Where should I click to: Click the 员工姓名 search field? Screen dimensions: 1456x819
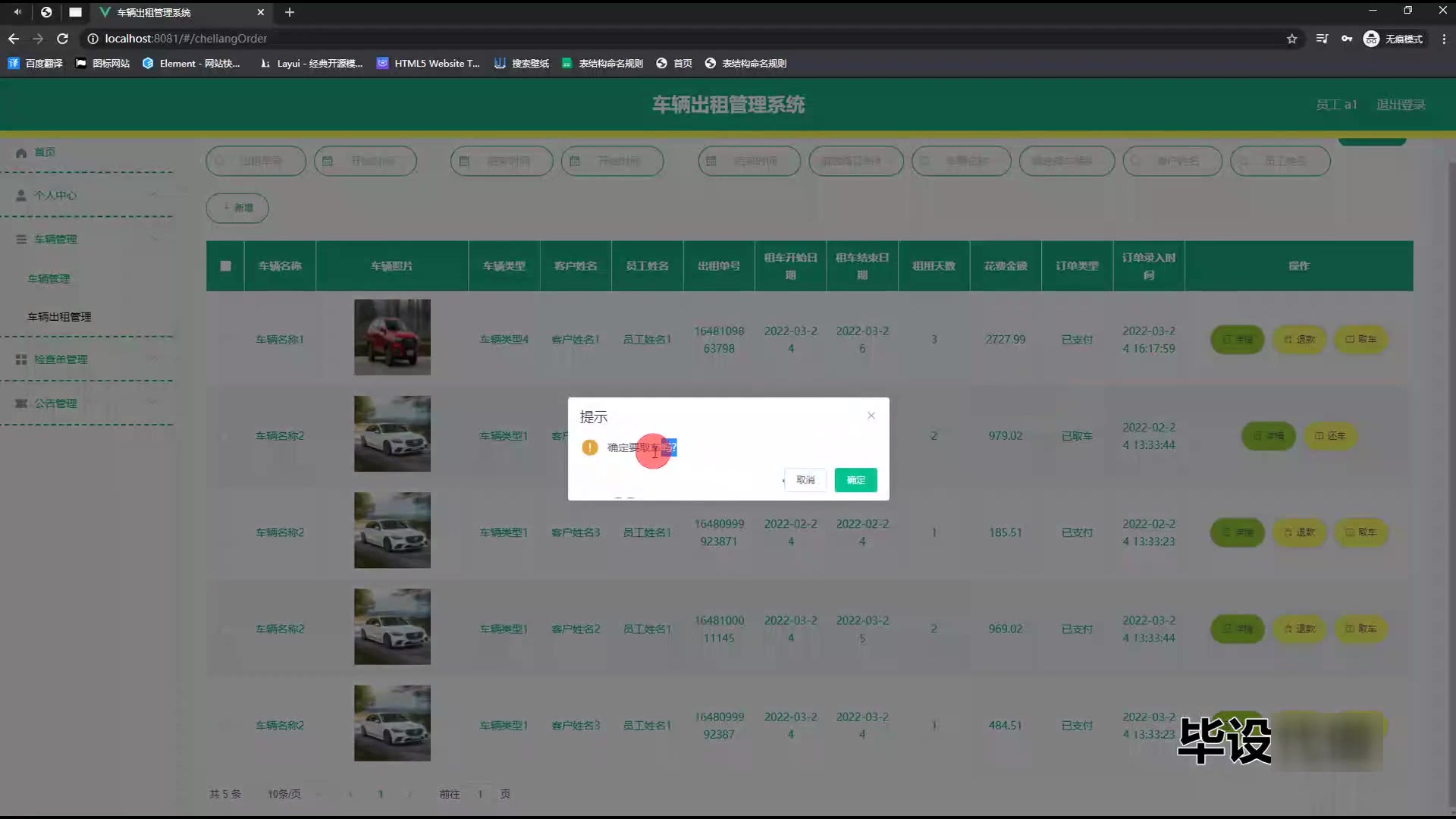click(x=1280, y=162)
